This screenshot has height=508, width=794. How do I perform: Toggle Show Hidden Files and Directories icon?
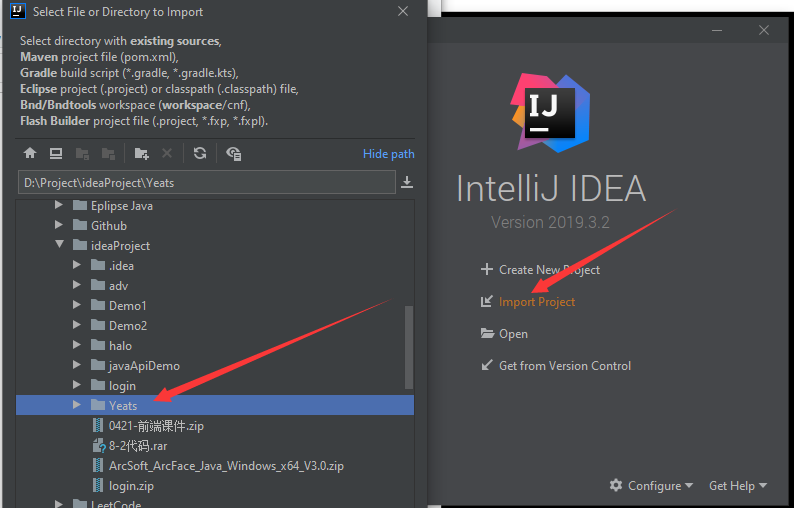tap(233, 153)
